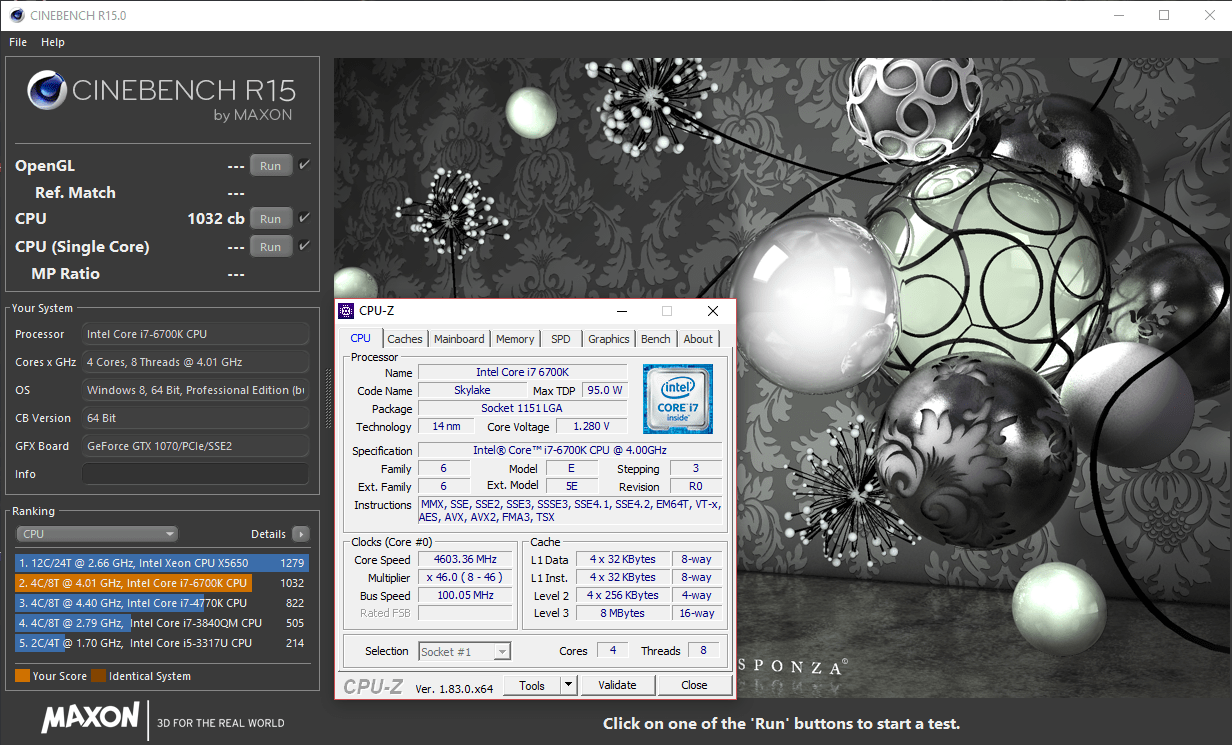Toggle the CPU (Single Core) checkmark

click(304, 246)
